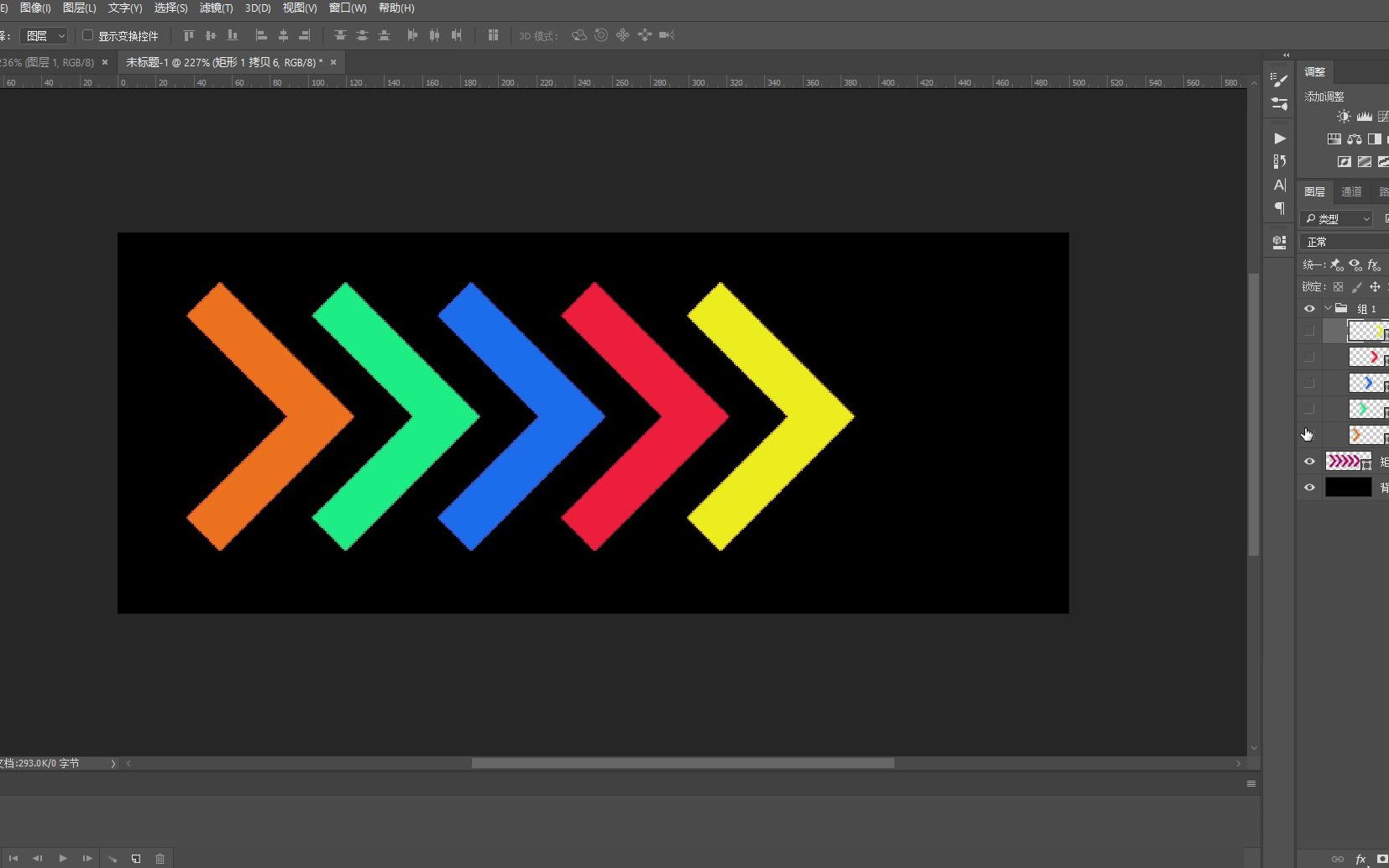Open the Brush presets panel icon
1389x868 pixels.
1279,81
